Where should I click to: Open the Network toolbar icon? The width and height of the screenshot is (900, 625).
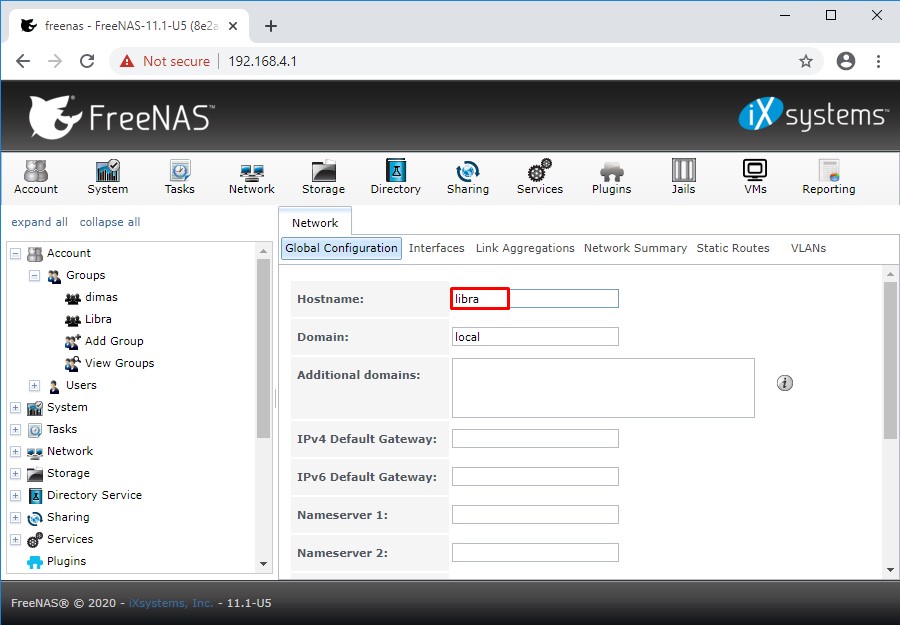(251, 177)
